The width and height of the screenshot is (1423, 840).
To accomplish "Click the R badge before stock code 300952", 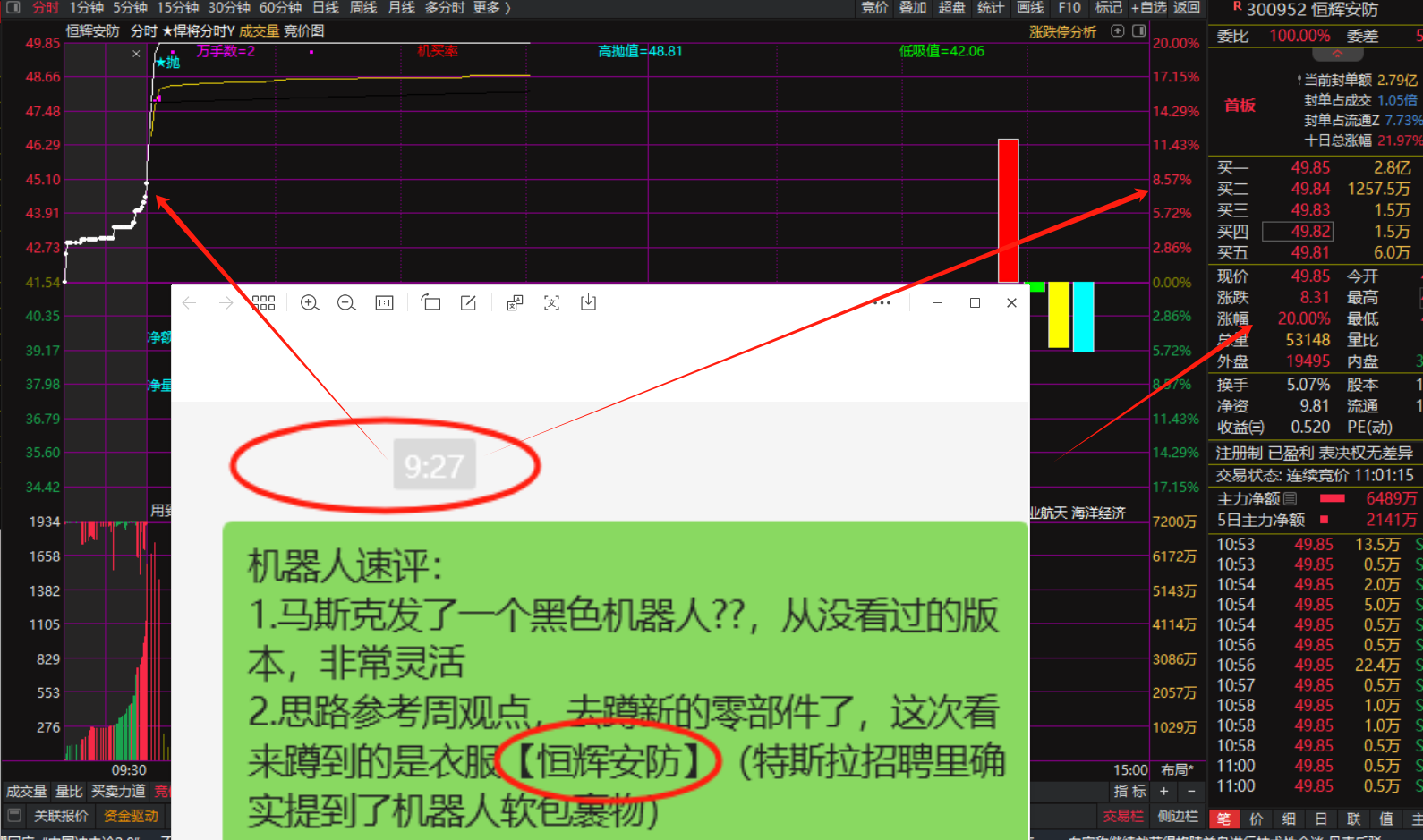I will [x=1237, y=7].
